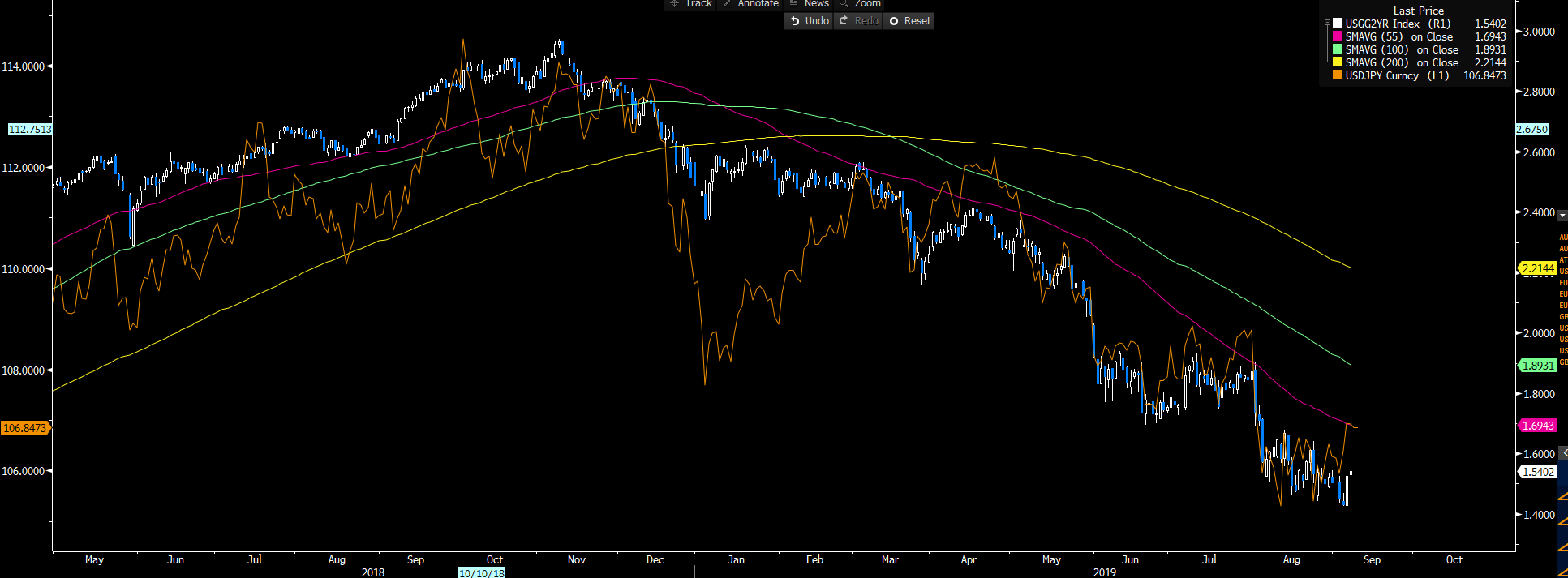The height and width of the screenshot is (578, 1568).
Task: Click the 2.6750 right-axis cursor value tag
Action: (x=1532, y=129)
